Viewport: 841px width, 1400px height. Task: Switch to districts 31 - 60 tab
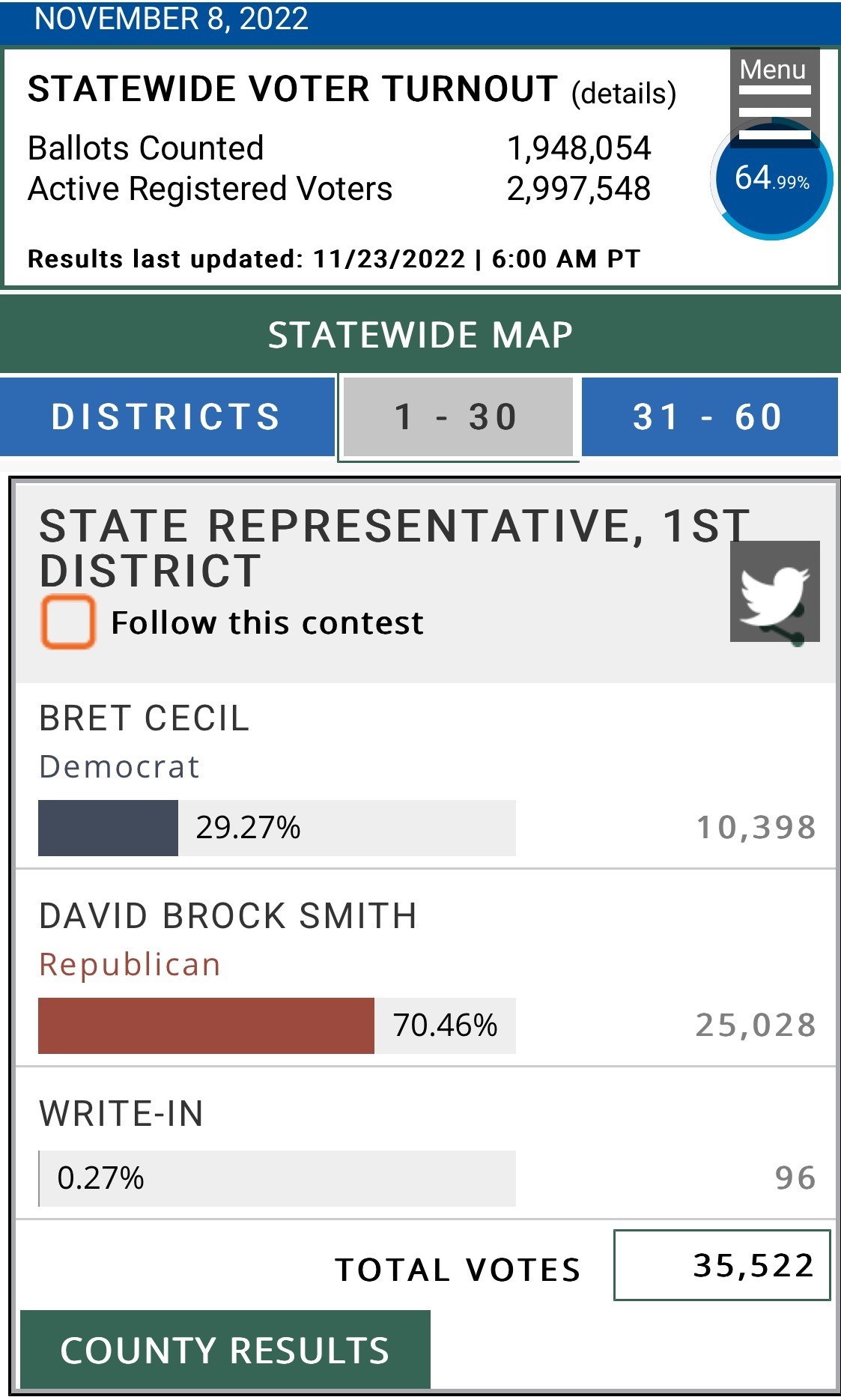click(708, 416)
